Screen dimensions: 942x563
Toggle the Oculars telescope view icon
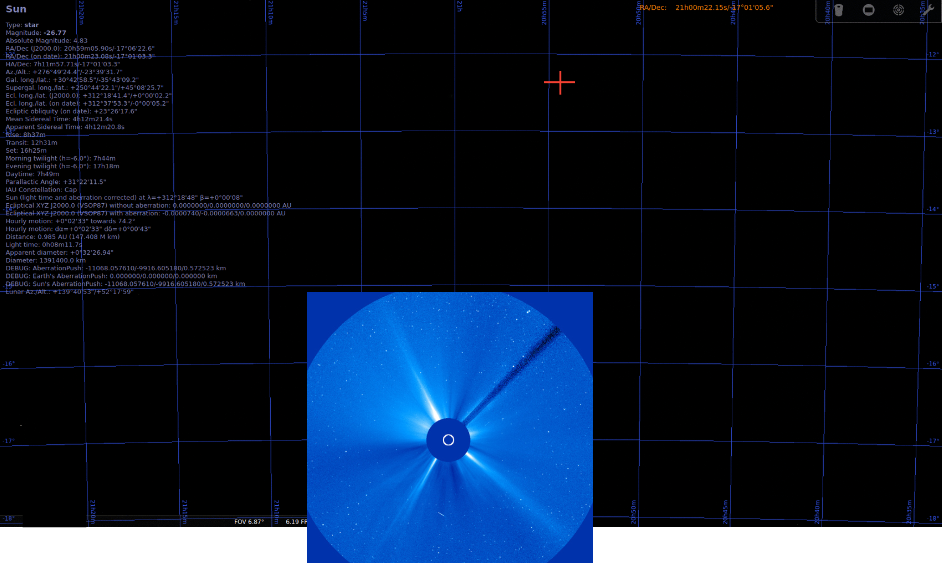[x=839, y=10]
